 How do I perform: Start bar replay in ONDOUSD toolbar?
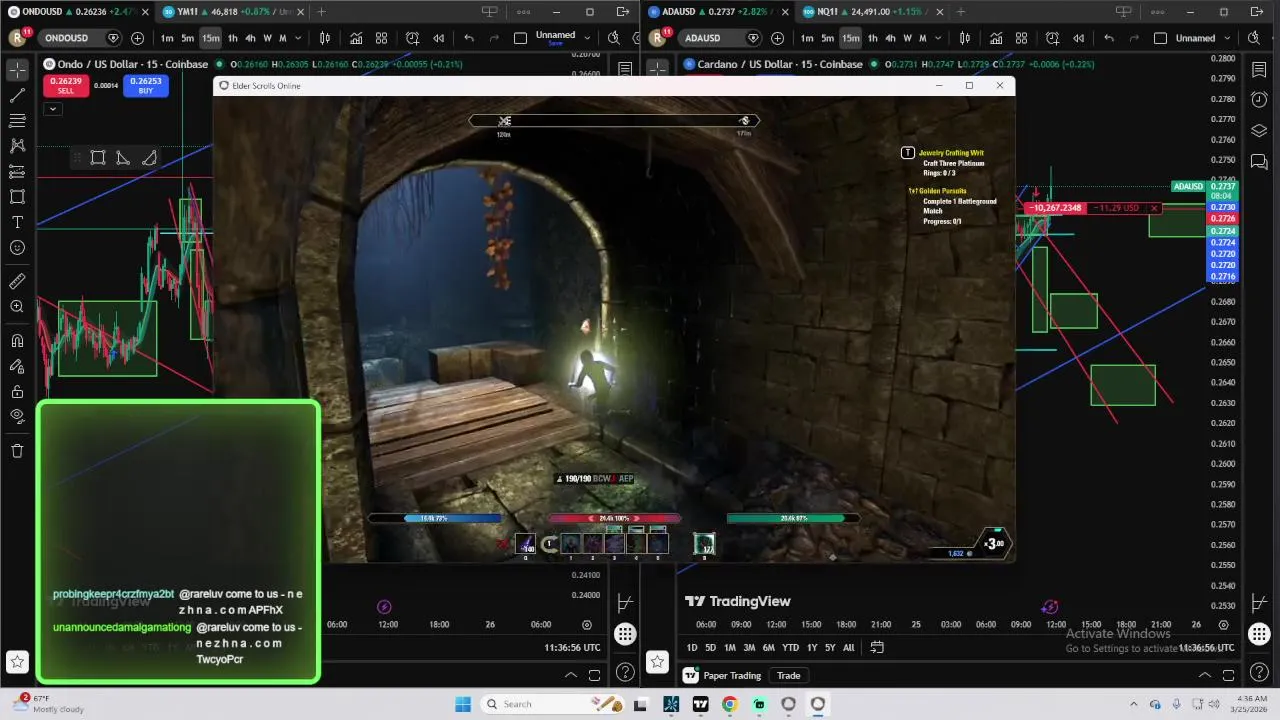point(438,38)
